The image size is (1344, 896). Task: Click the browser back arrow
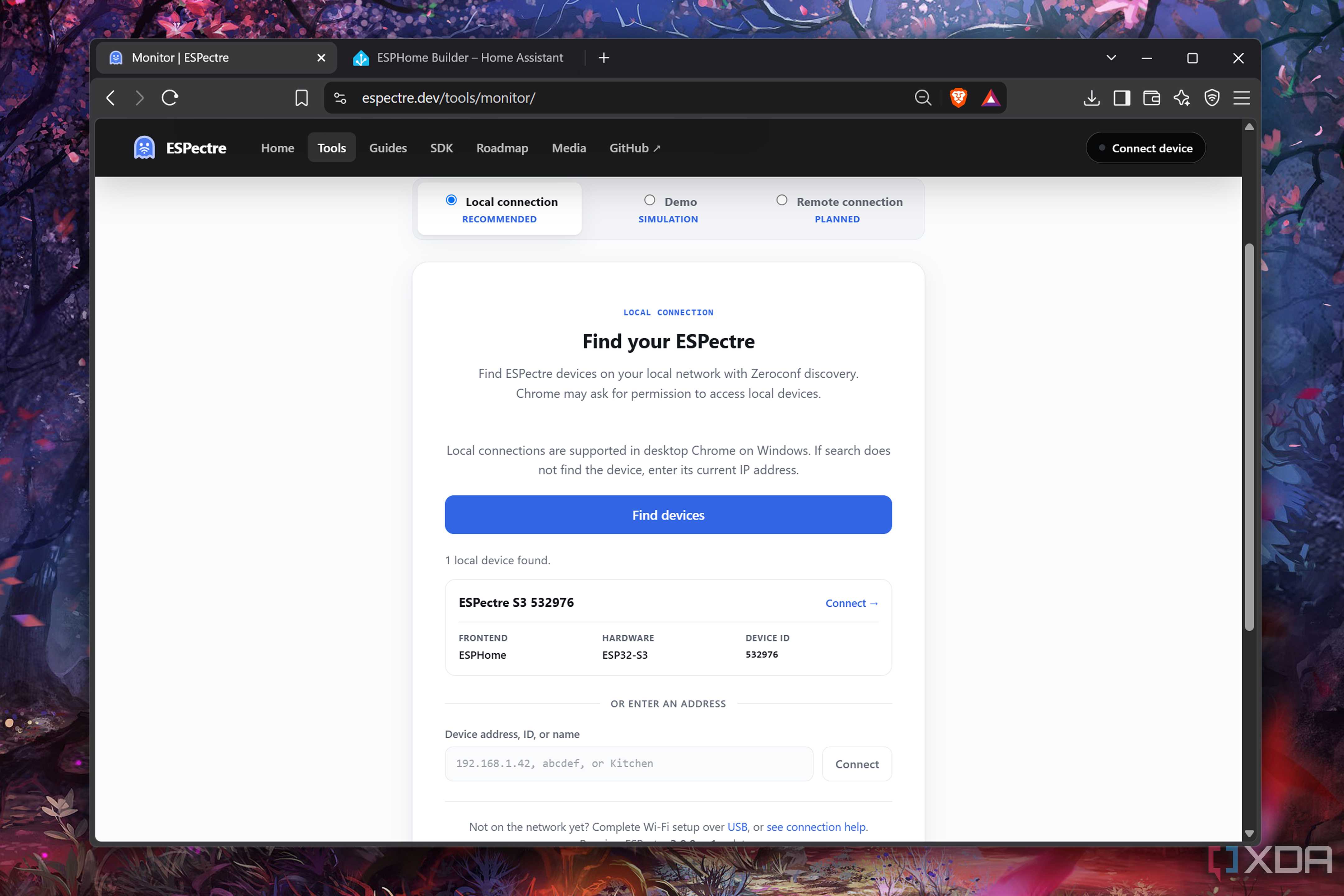coord(111,98)
